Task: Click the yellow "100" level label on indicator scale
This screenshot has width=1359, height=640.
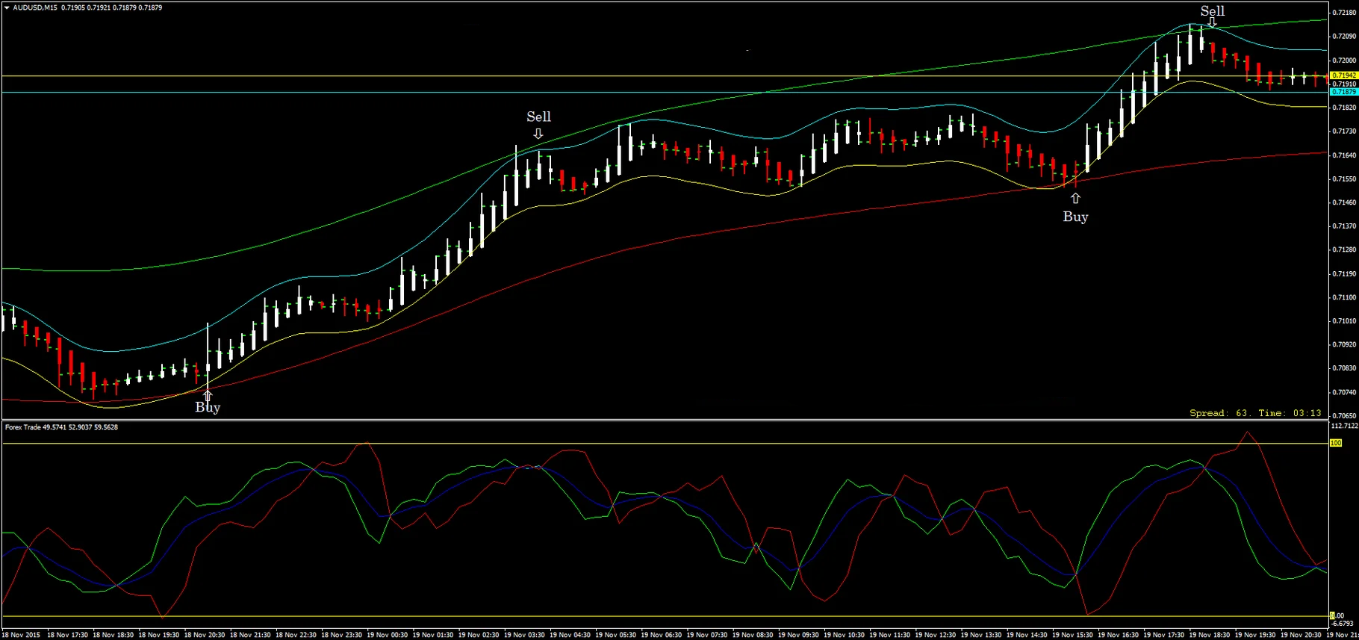Action: [1334, 444]
